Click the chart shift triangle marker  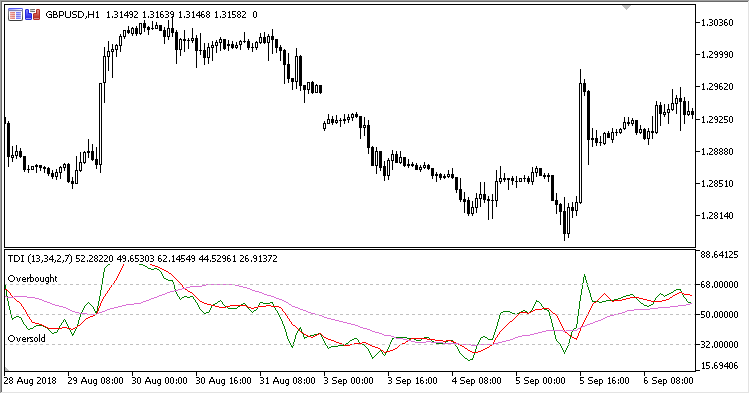coord(627,7)
